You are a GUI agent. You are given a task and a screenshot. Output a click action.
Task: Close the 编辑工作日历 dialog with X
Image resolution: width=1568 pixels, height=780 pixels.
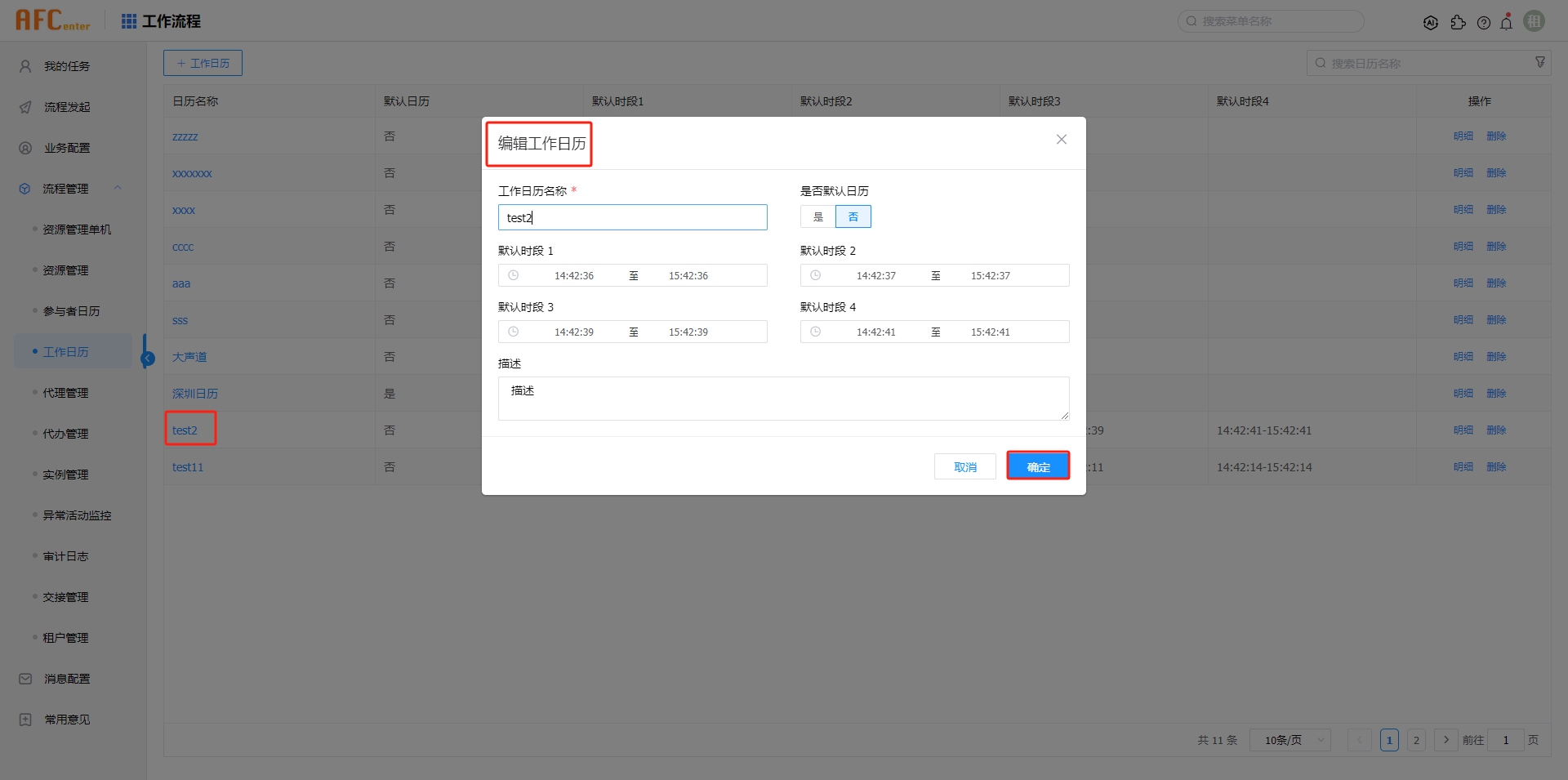click(1061, 140)
